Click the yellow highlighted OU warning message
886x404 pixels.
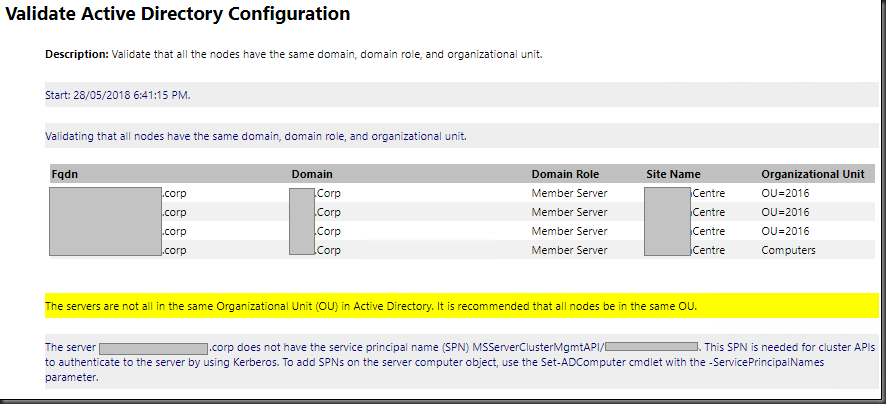[370, 305]
